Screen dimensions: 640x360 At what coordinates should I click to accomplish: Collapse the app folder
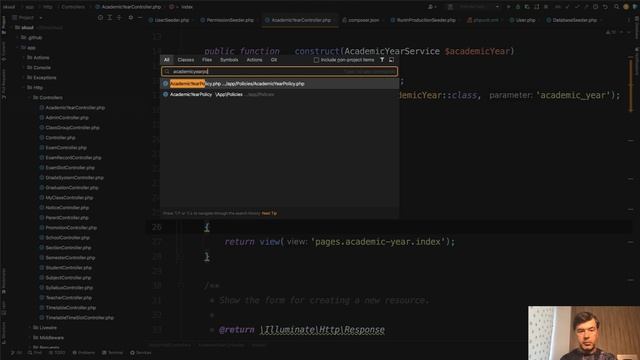18,48
